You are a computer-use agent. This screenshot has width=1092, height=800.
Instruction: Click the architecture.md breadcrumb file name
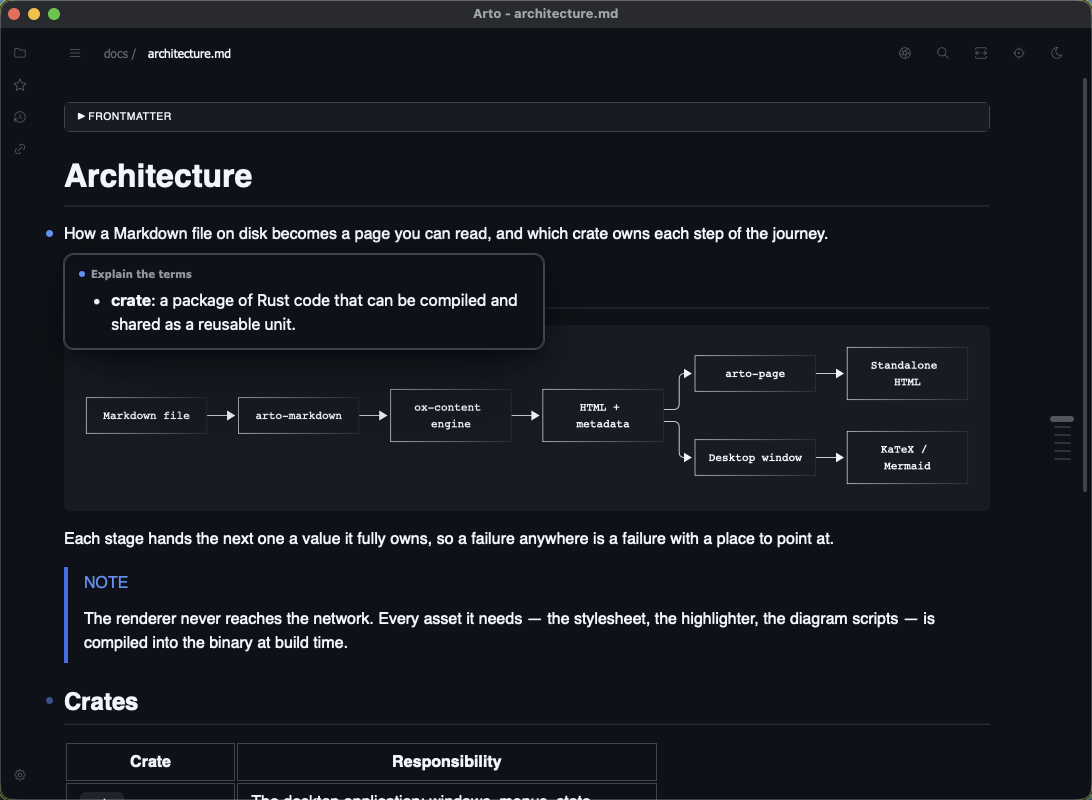point(189,54)
